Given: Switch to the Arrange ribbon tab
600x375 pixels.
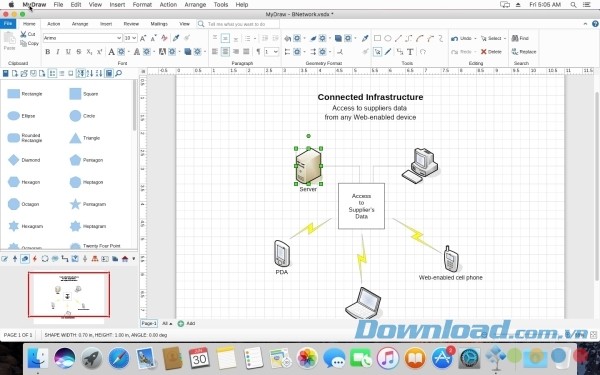Looking at the screenshot, I should 80,24.
